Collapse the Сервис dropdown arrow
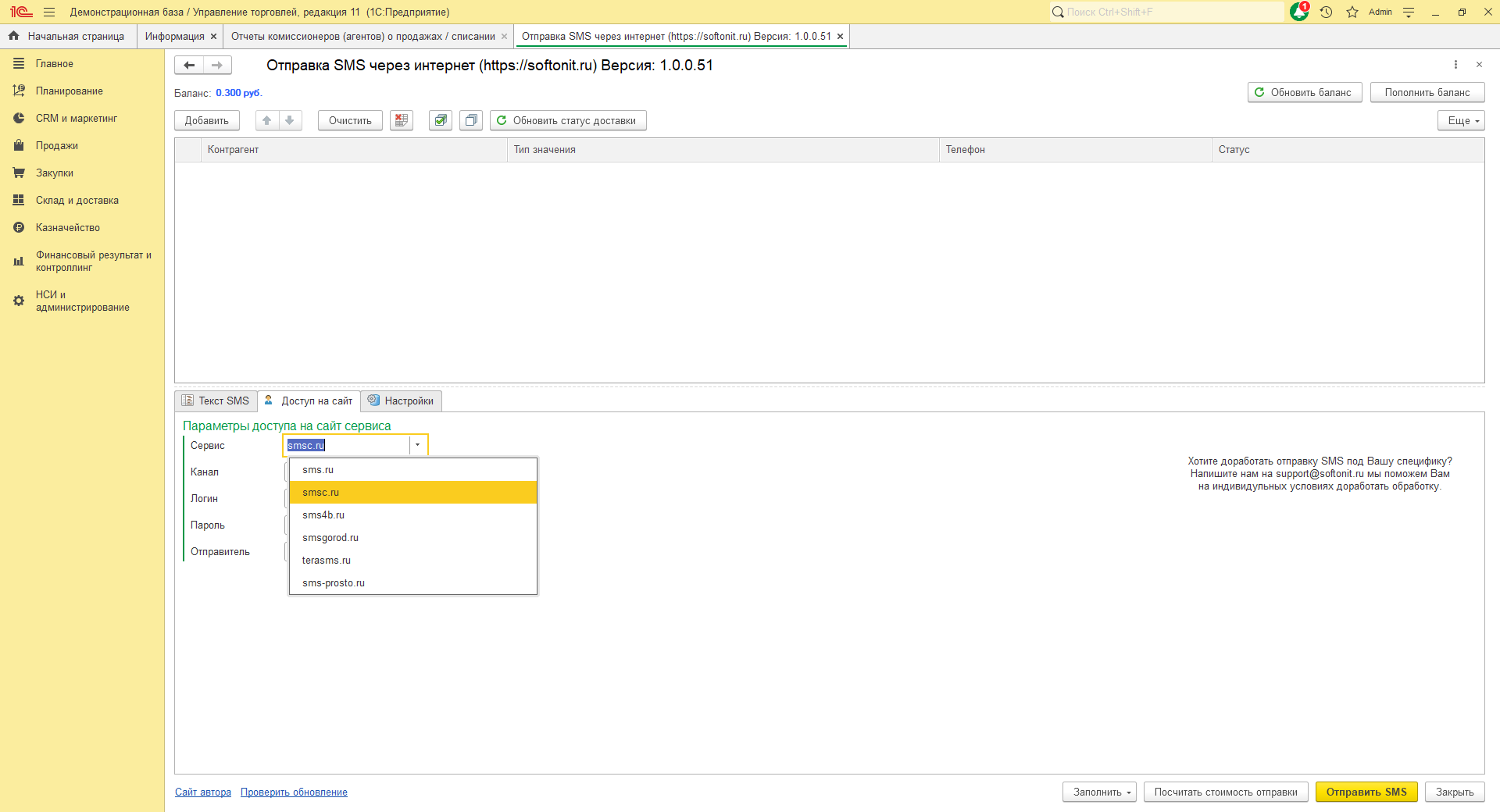 418,445
